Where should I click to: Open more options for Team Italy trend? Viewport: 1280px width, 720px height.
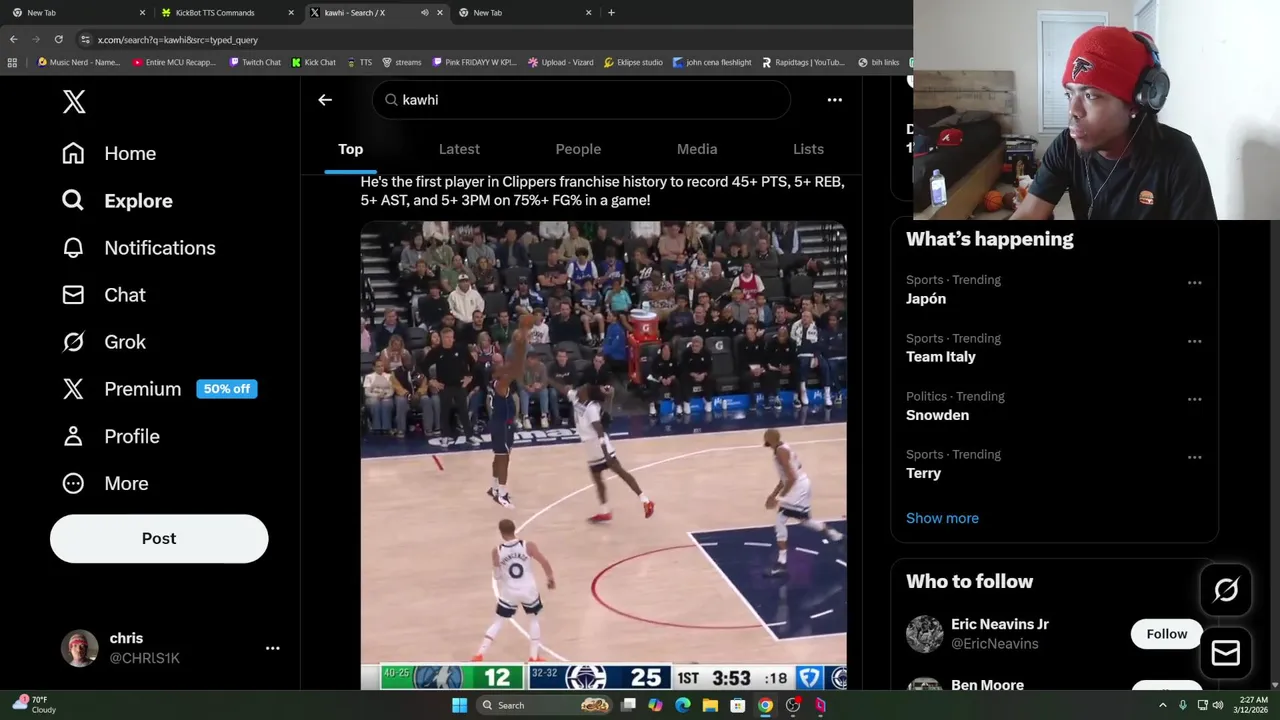coord(1194,341)
